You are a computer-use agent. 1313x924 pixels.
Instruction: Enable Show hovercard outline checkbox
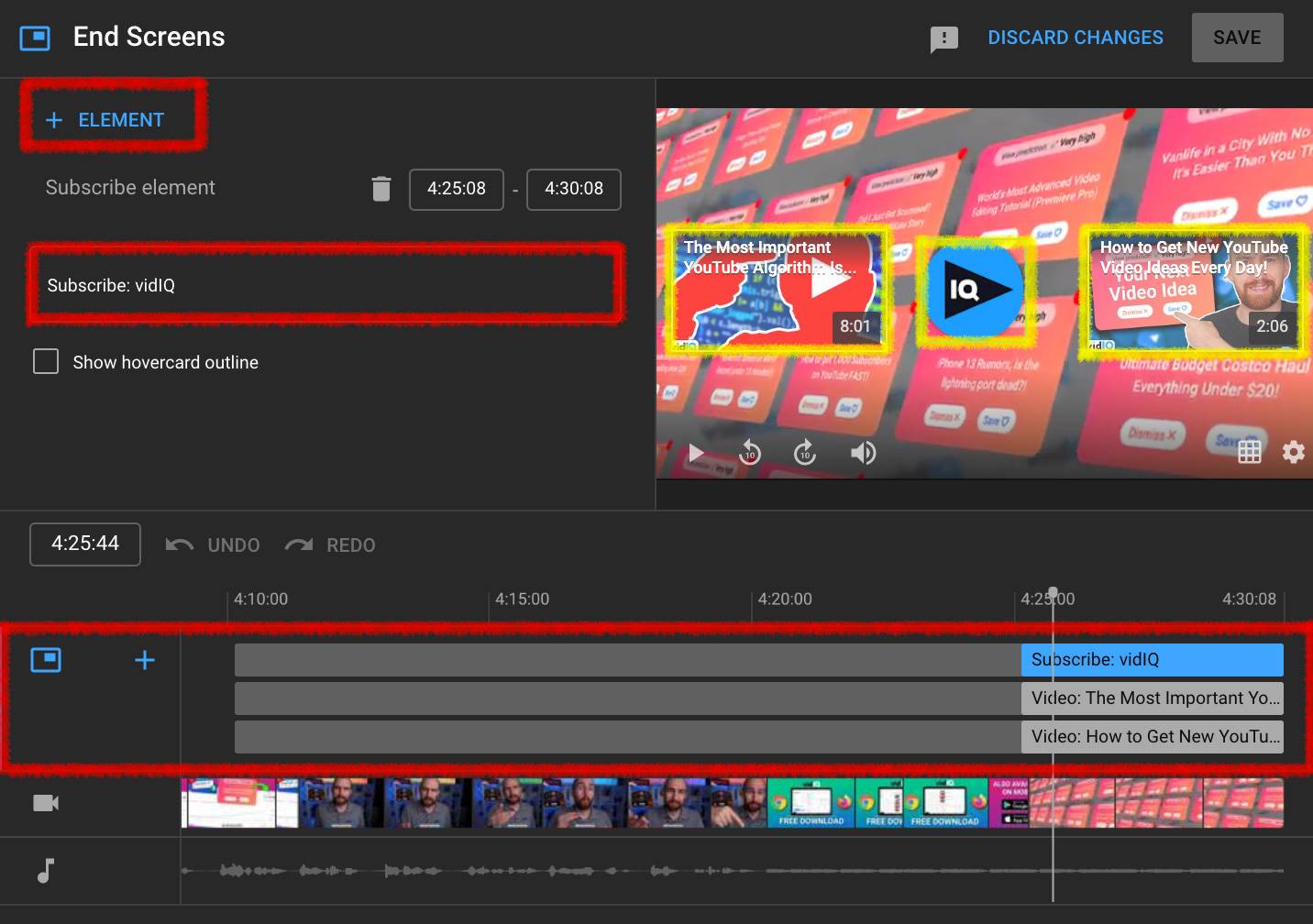(46, 362)
